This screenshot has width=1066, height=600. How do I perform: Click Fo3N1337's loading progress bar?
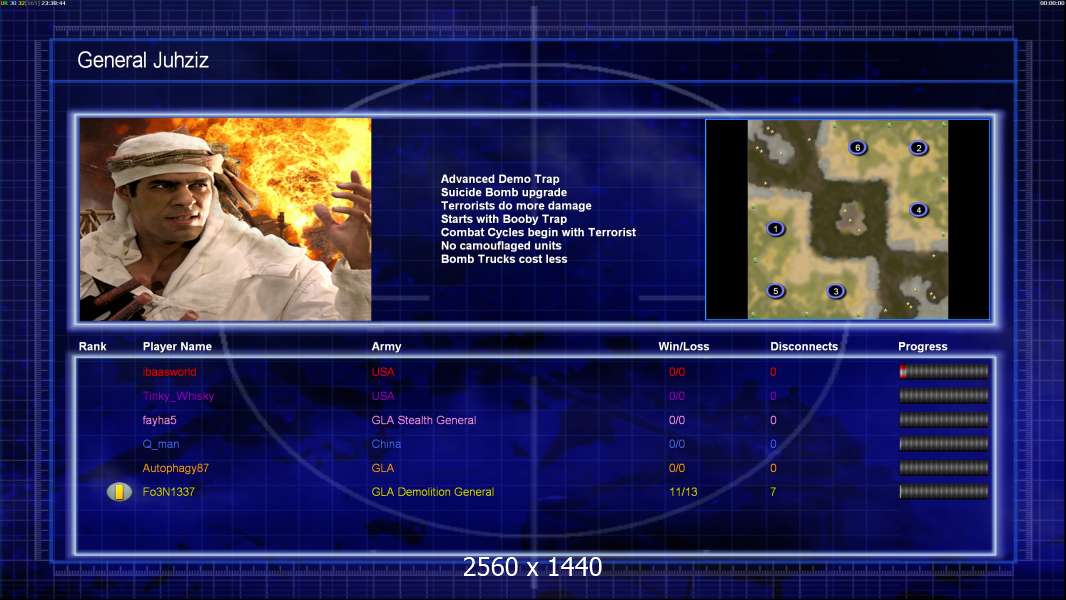[944, 492]
